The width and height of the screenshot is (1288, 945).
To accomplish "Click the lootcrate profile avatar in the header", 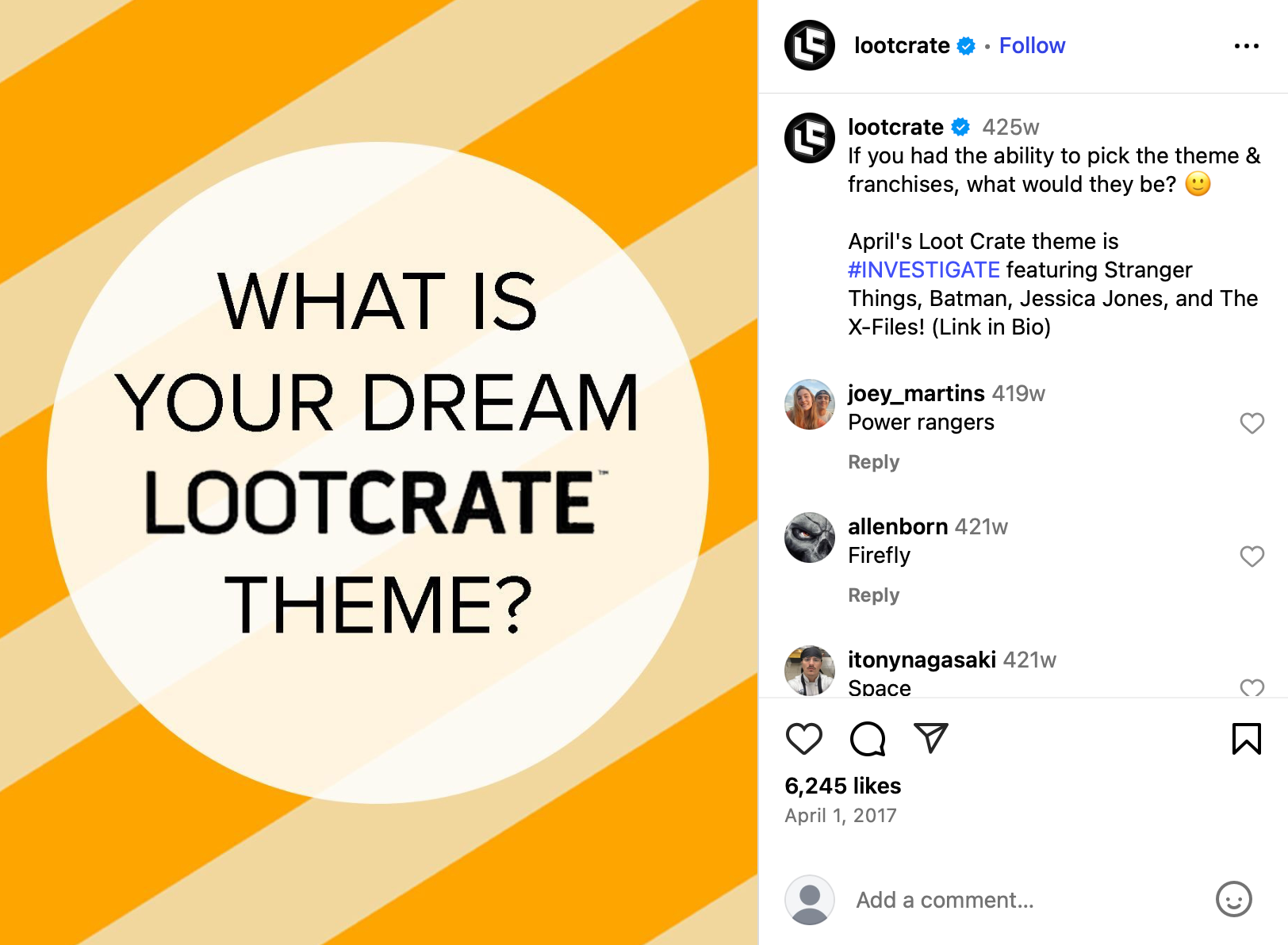I will [808, 45].
